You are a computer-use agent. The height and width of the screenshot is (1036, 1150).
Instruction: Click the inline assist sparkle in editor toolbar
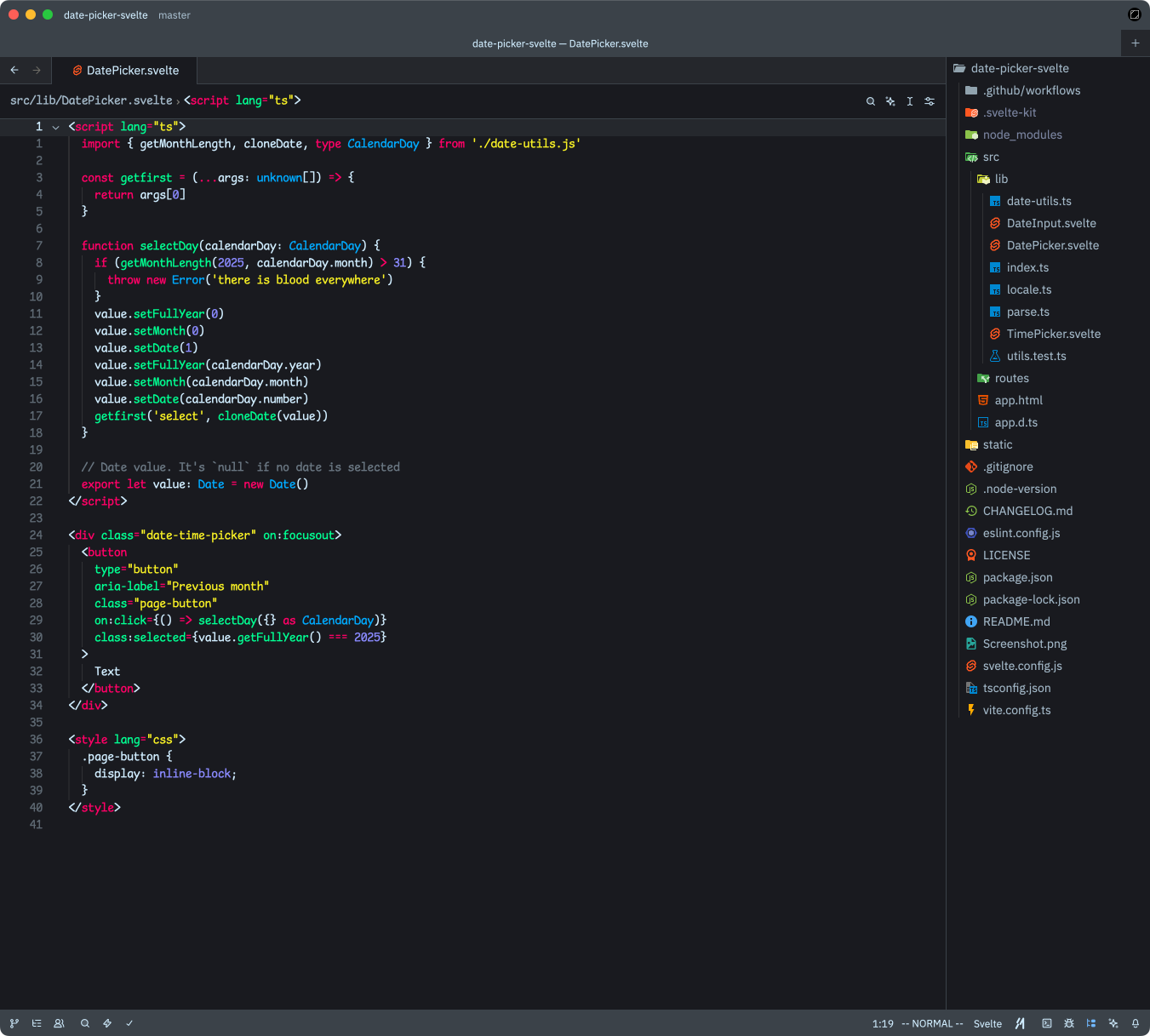click(x=890, y=101)
